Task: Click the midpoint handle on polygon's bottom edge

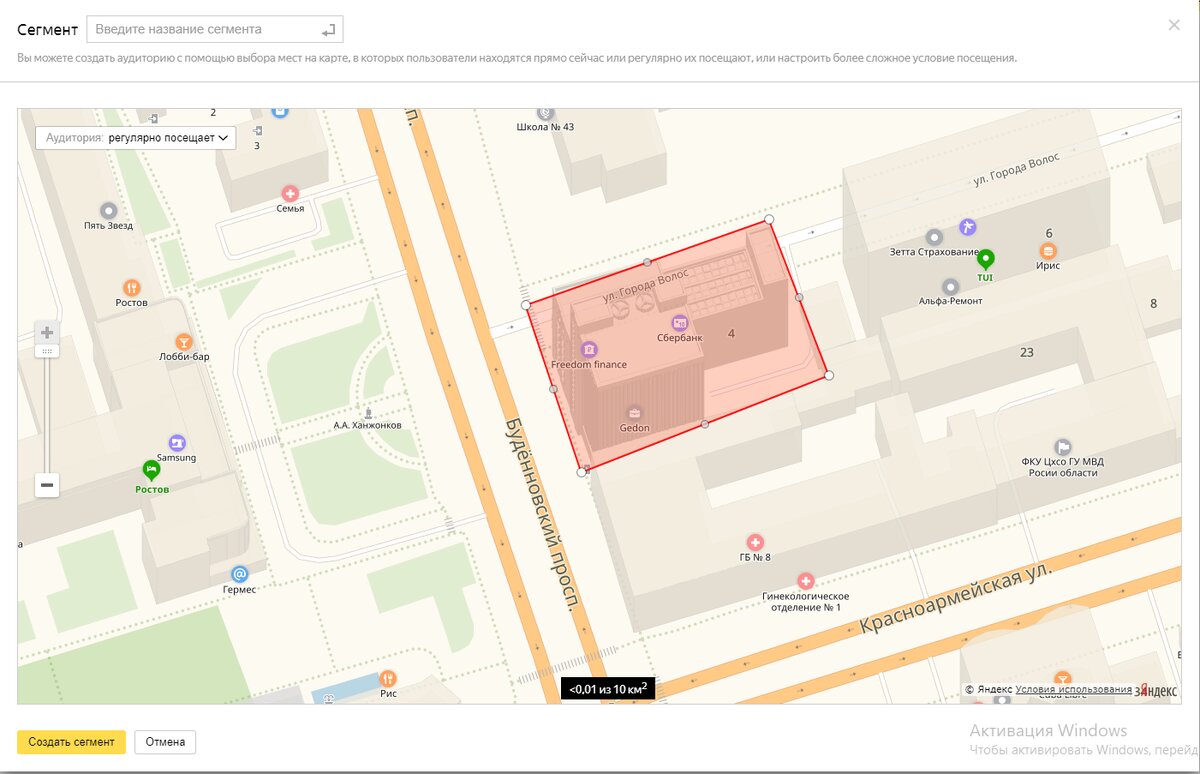Action: 705,424
